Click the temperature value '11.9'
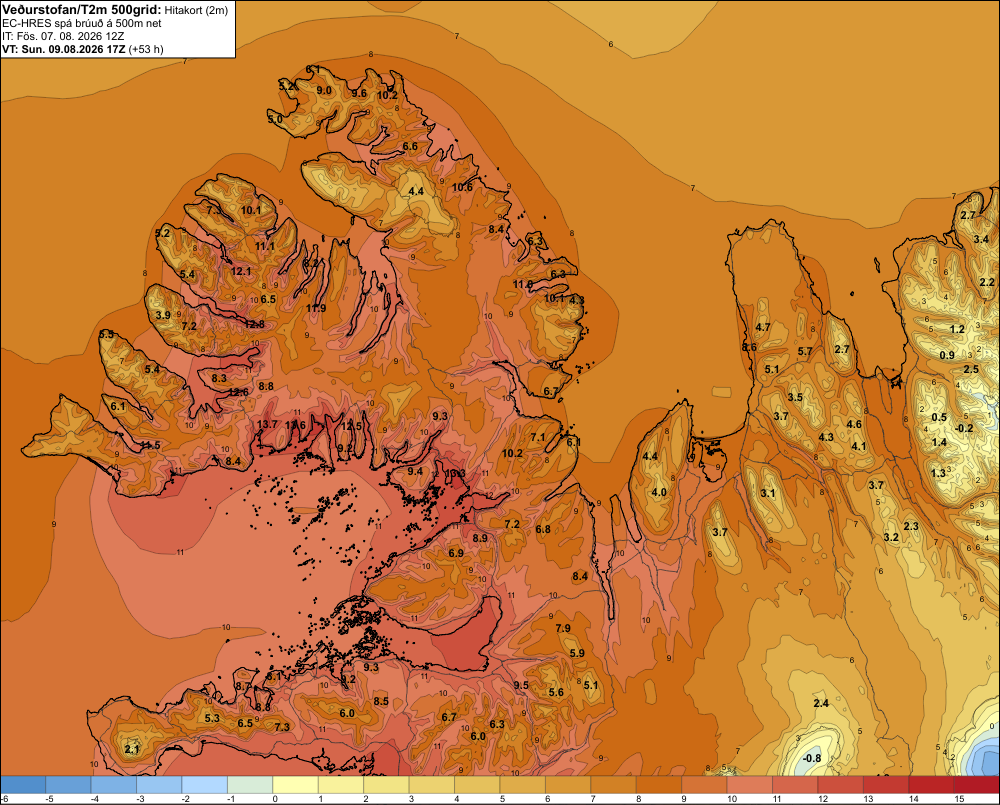This screenshot has width=1000, height=805. 316,308
